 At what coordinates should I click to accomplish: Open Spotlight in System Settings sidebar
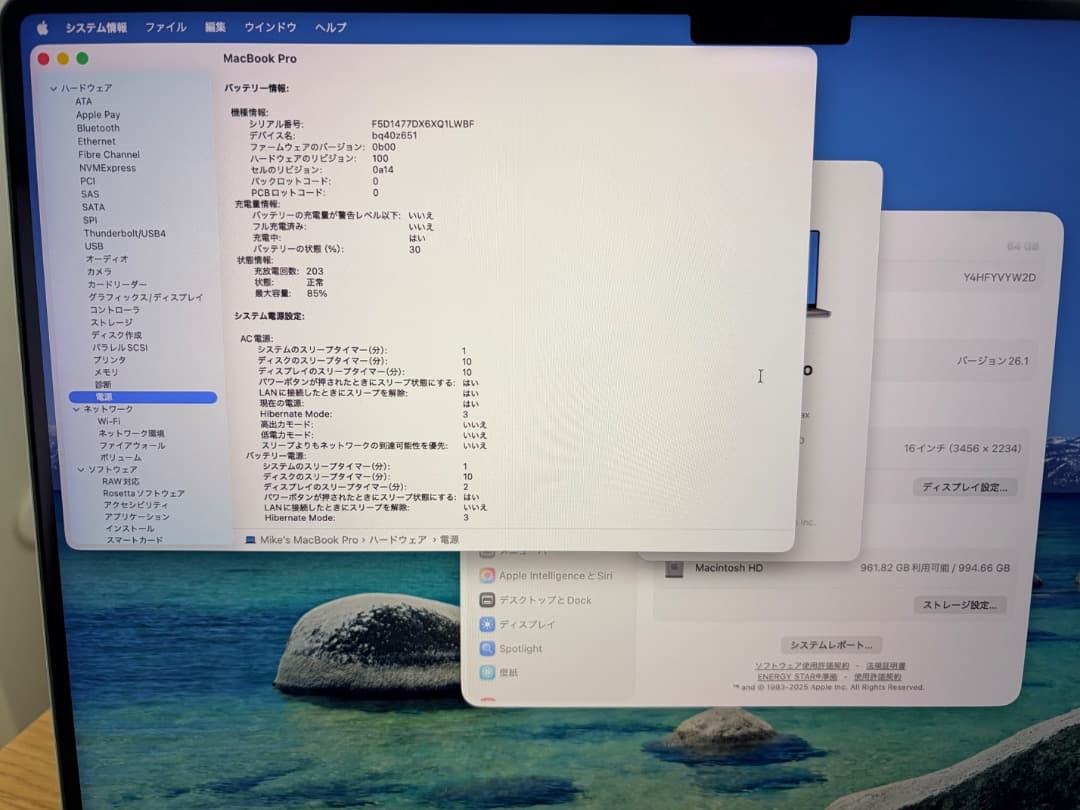511,648
